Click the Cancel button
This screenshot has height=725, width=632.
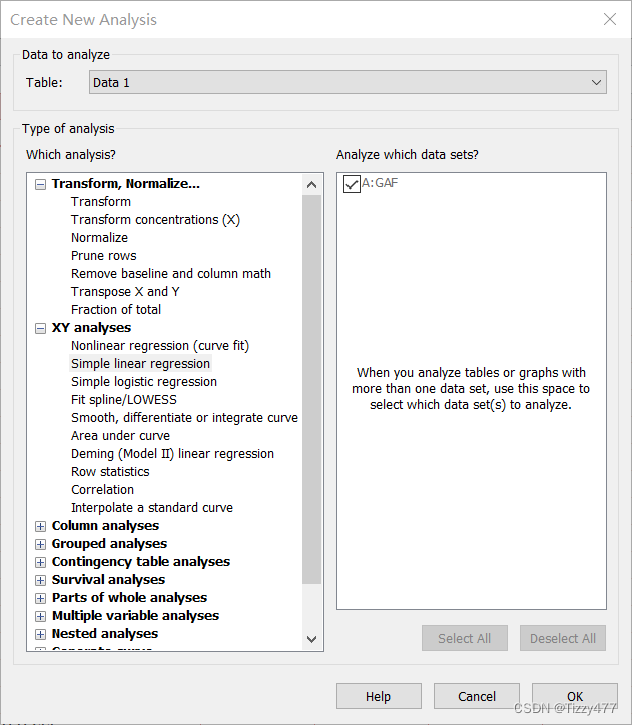point(477,696)
